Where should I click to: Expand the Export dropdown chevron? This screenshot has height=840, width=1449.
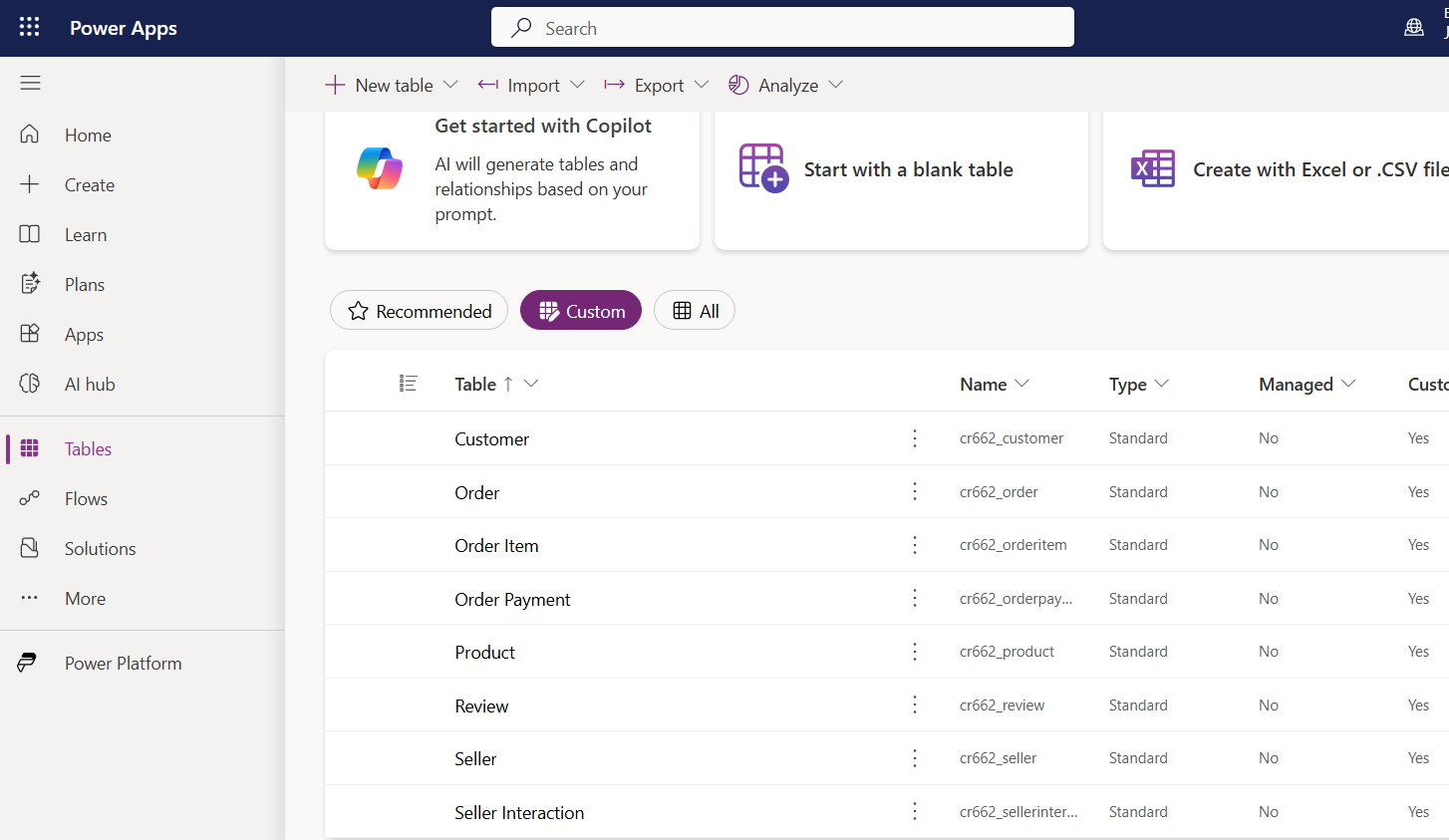(702, 85)
